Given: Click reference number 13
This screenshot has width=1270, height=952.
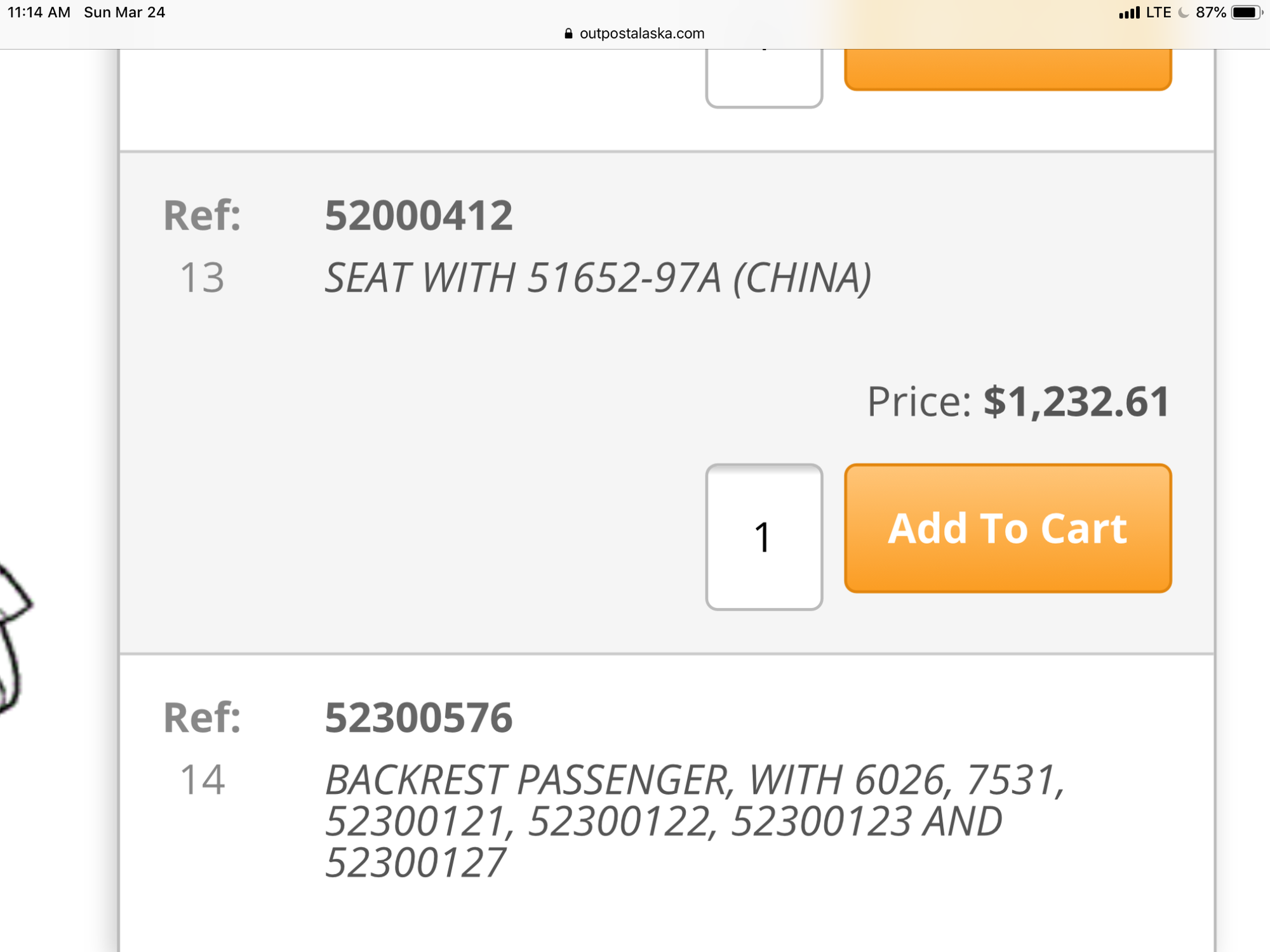Looking at the screenshot, I should [203, 278].
